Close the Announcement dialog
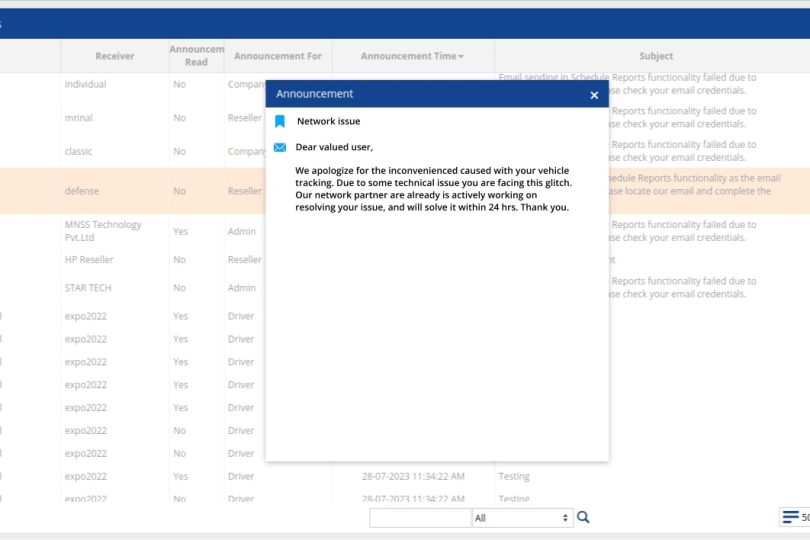 click(594, 95)
